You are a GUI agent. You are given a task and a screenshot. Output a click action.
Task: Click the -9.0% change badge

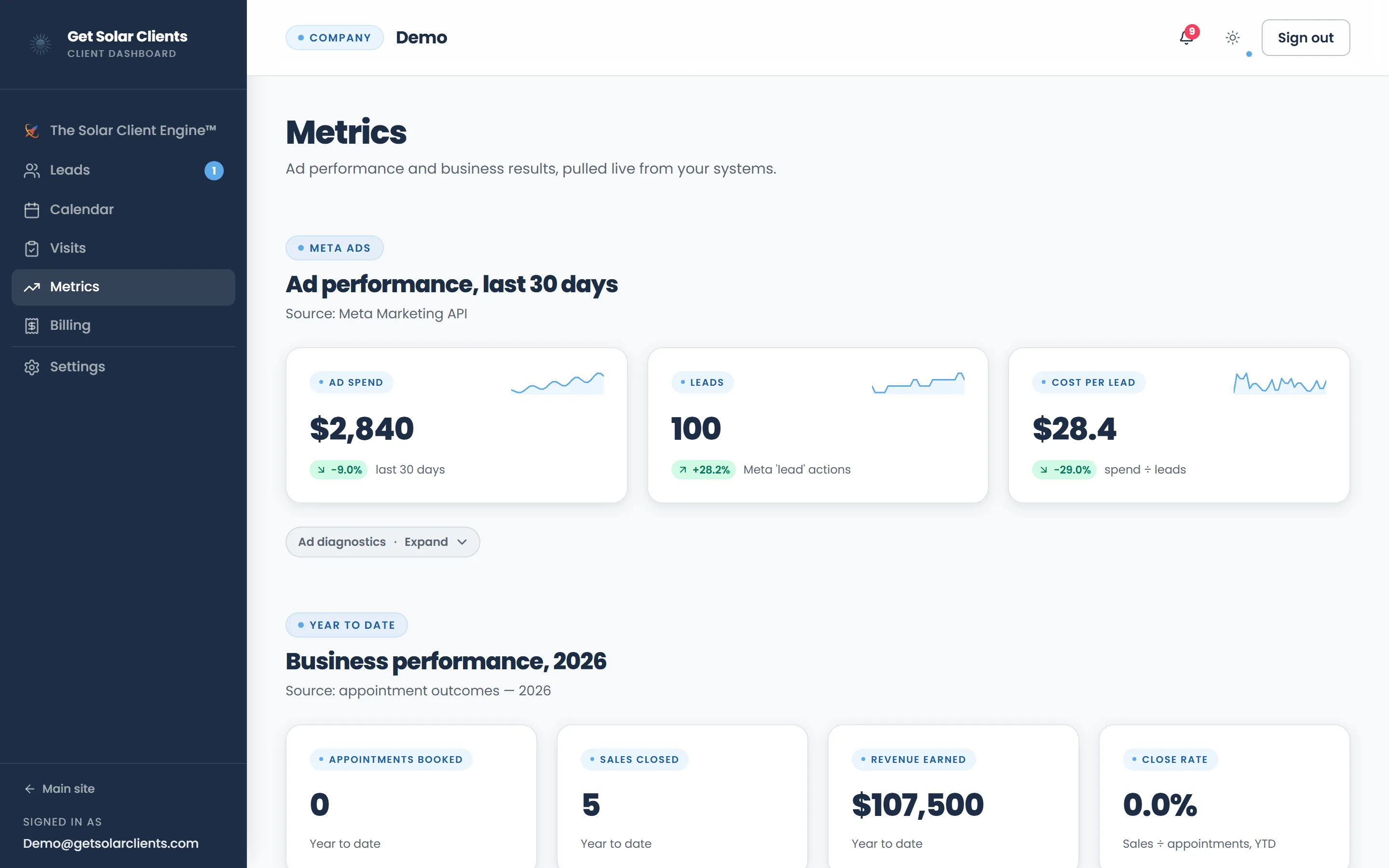pos(339,470)
